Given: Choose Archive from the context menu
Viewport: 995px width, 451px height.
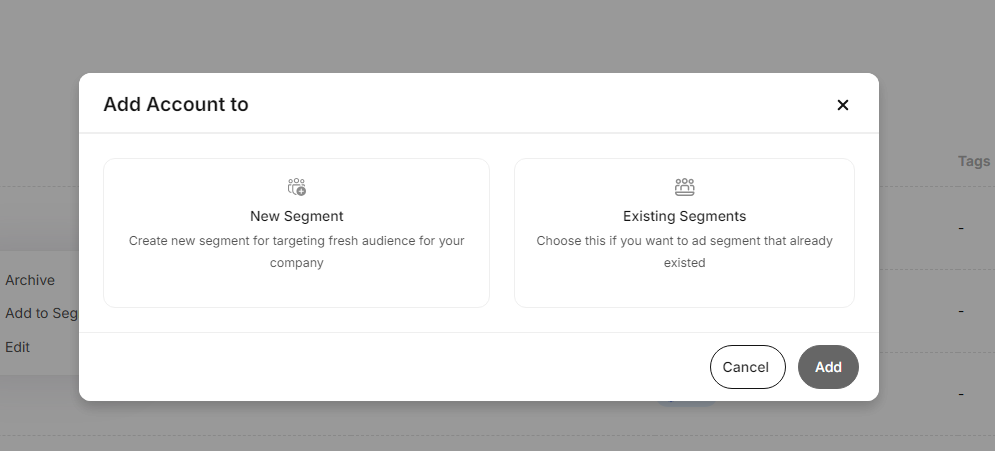Looking at the screenshot, I should [x=30, y=280].
